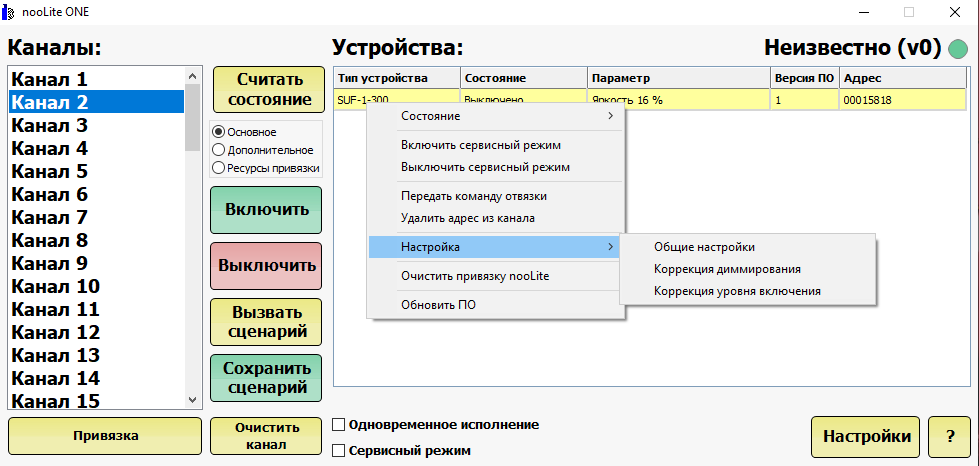
Task: Choose Выключить сервисный режим from menu
Action: click(x=496, y=167)
